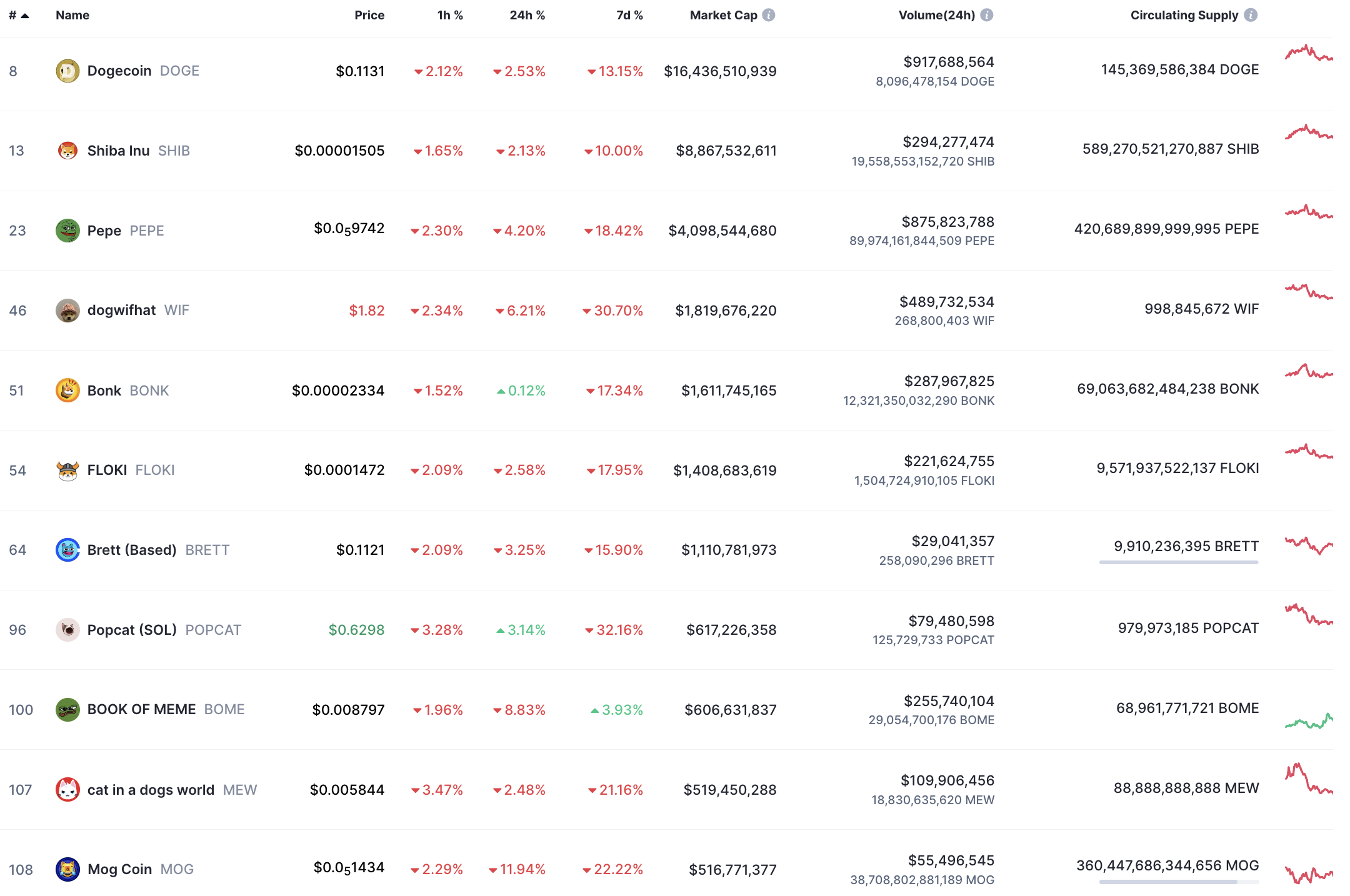The height and width of the screenshot is (896, 1350).
Task: Open the BOOK OF MEME link
Action: coord(142,710)
